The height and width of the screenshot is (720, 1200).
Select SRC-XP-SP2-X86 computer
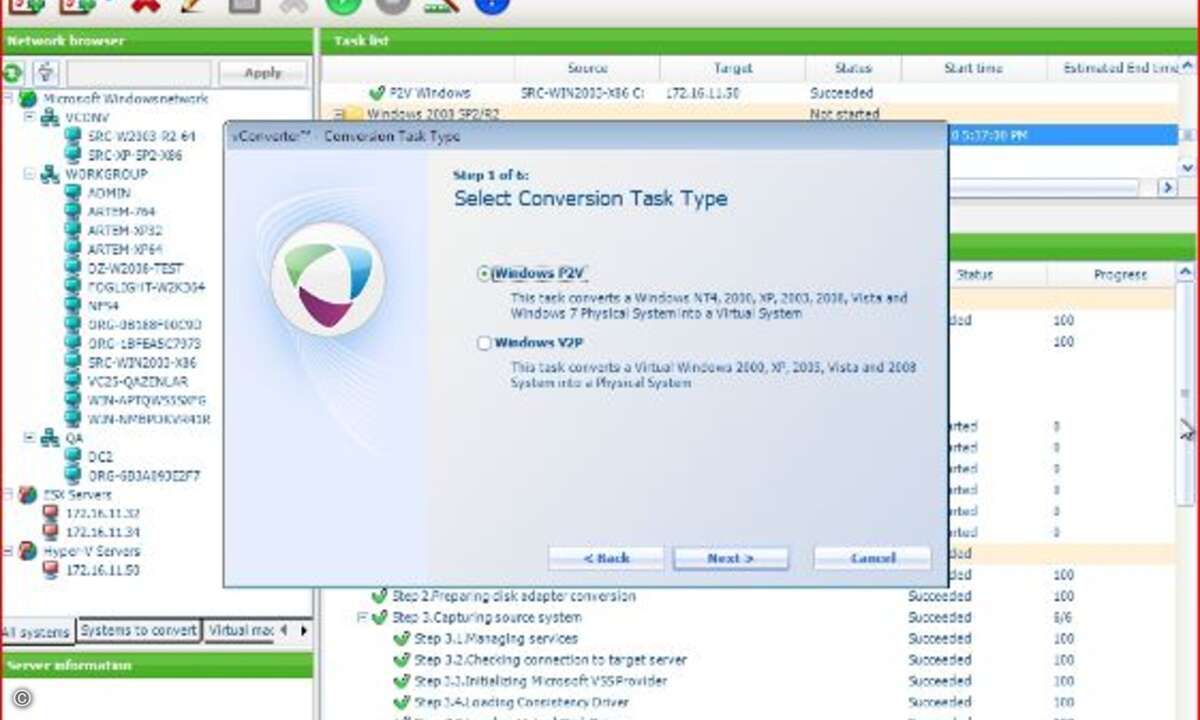135,155
